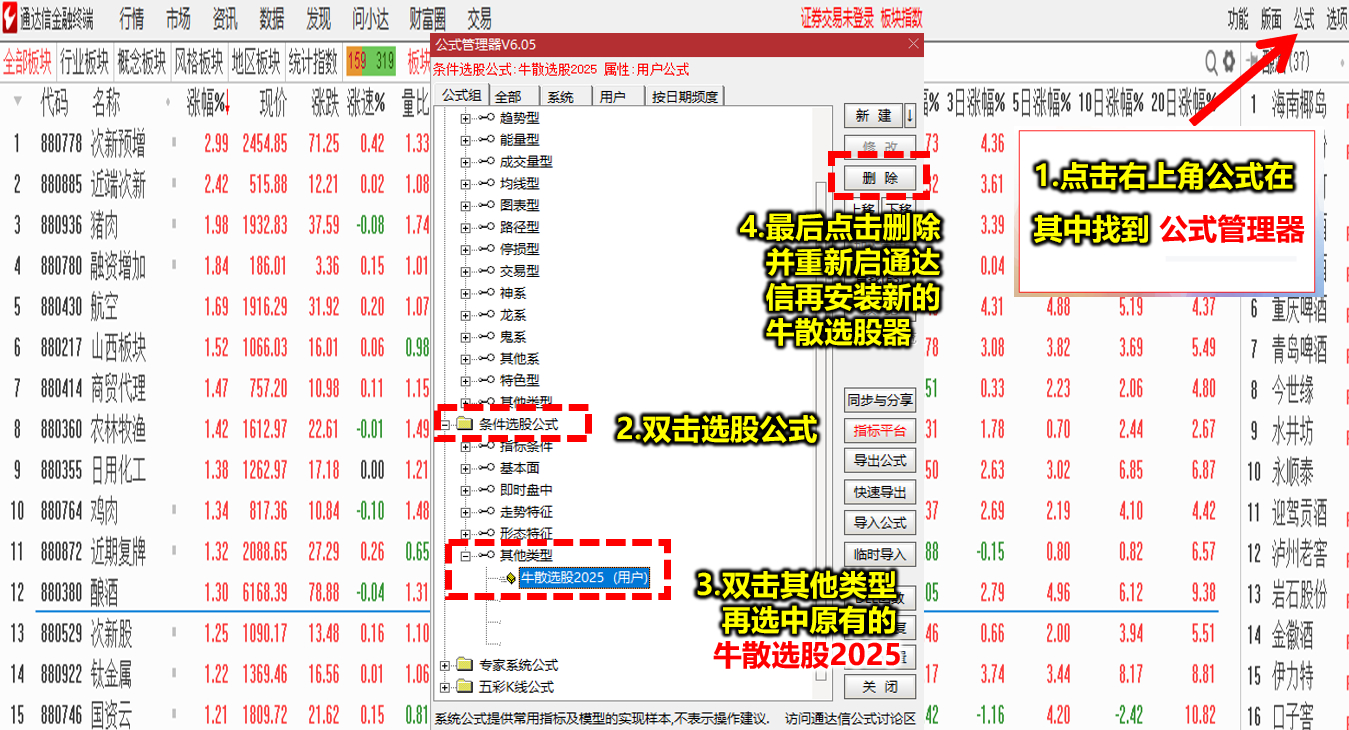
Task: Open the 功能 menu
Action: coord(1238,18)
